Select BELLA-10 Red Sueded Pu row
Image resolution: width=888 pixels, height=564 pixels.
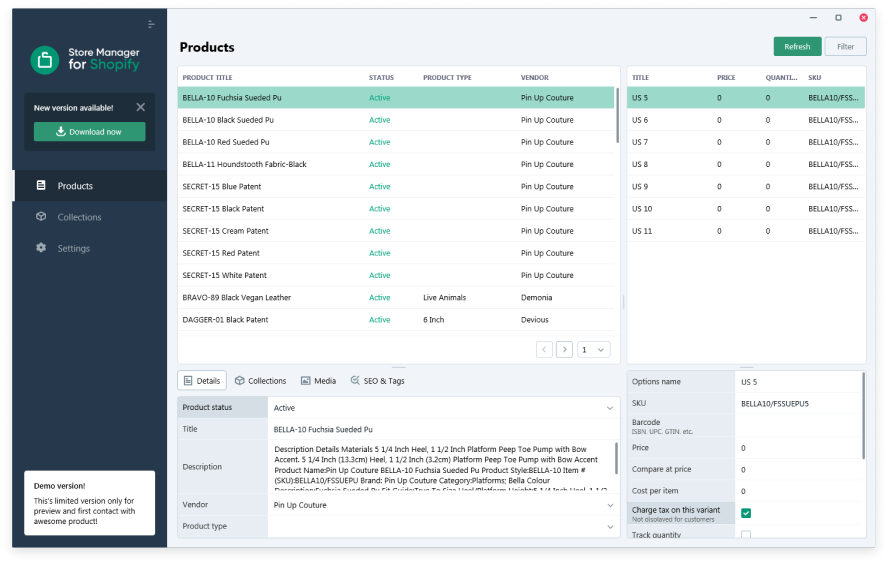(396, 142)
